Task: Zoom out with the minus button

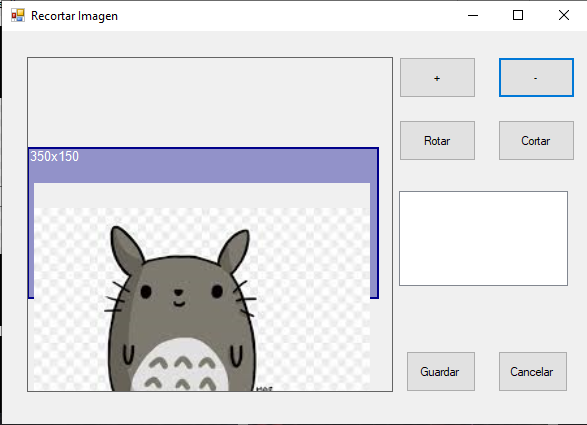Action: 536,78
